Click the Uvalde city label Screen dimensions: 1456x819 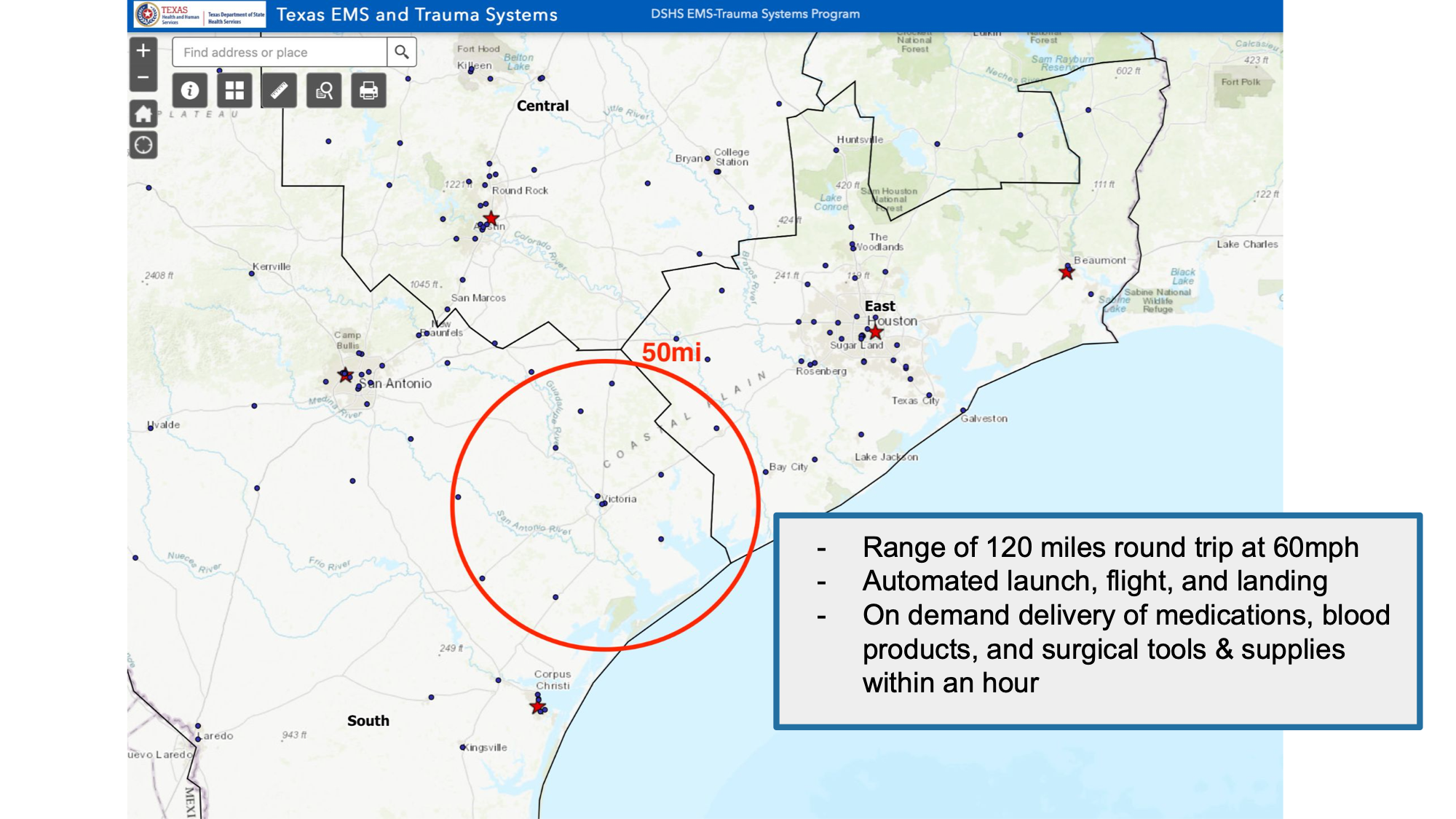[165, 425]
